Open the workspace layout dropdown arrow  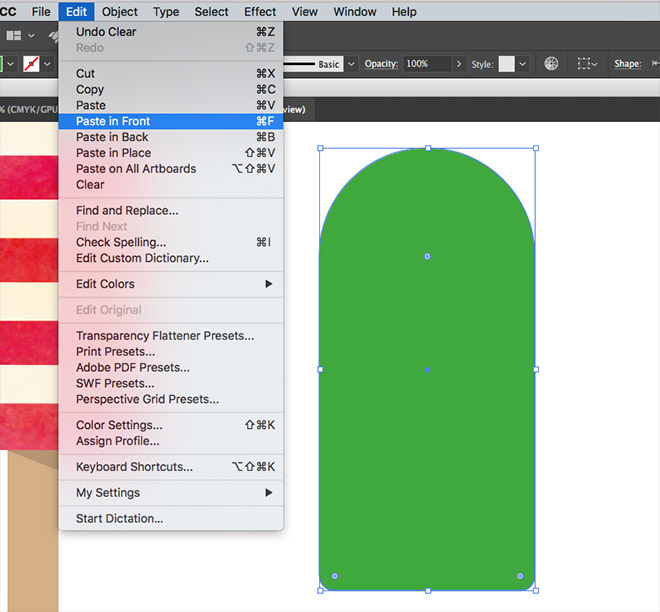click(31, 36)
